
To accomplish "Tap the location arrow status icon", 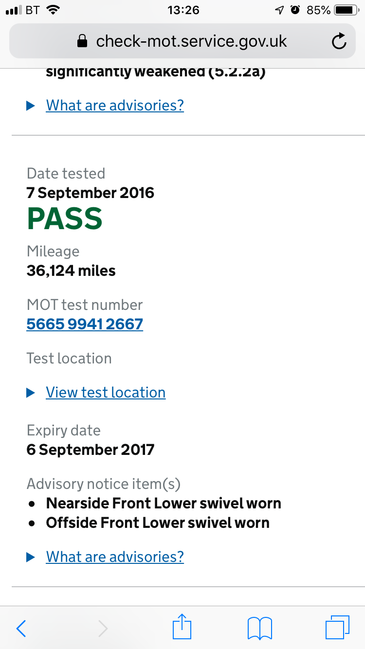I will 280,10.
